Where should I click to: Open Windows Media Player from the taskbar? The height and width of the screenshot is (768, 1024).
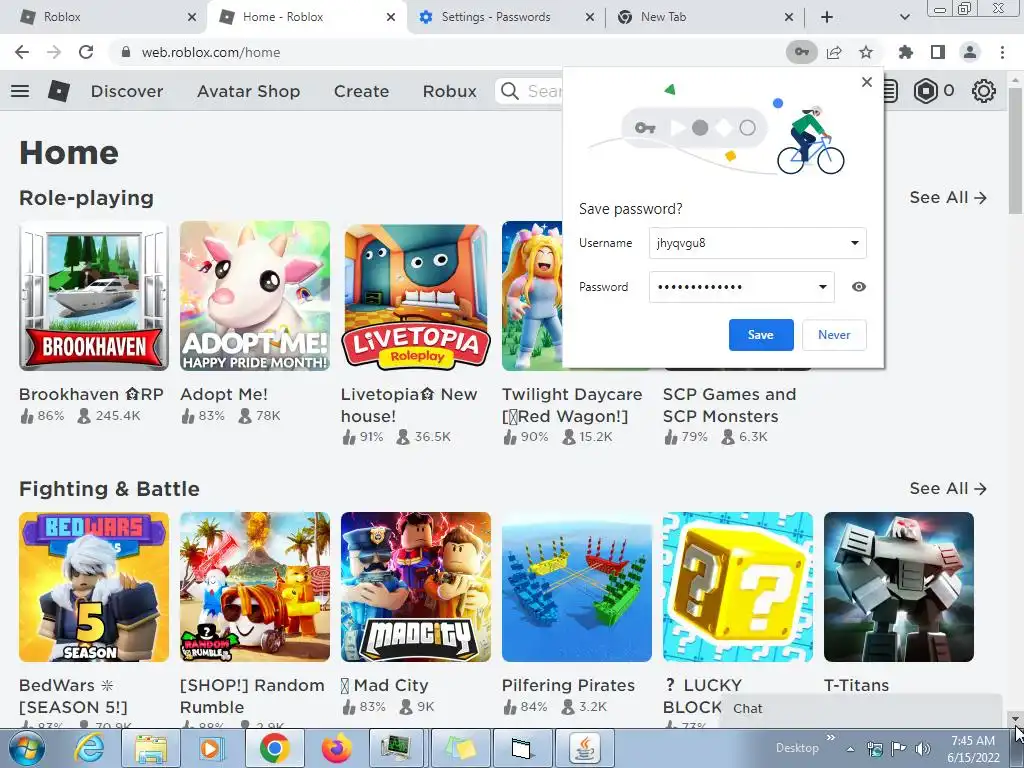[210, 748]
